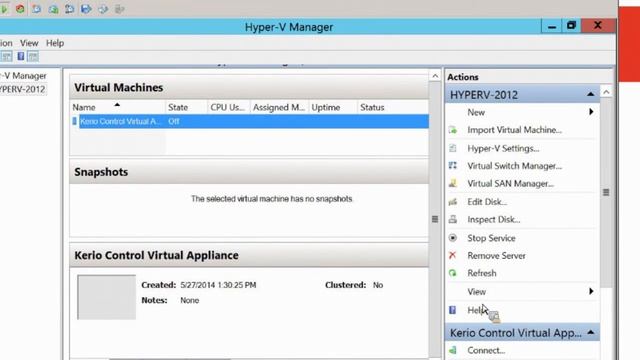Open Hyper-V Settings
This screenshot has width=640, height=360.
point(503,148)
